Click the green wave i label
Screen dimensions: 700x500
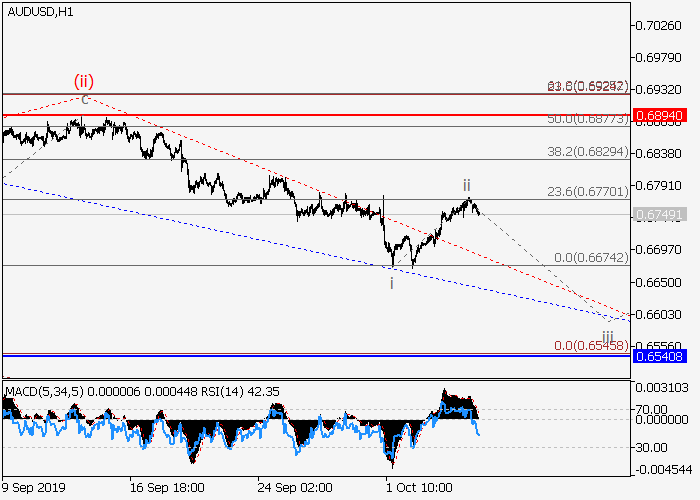392,283
